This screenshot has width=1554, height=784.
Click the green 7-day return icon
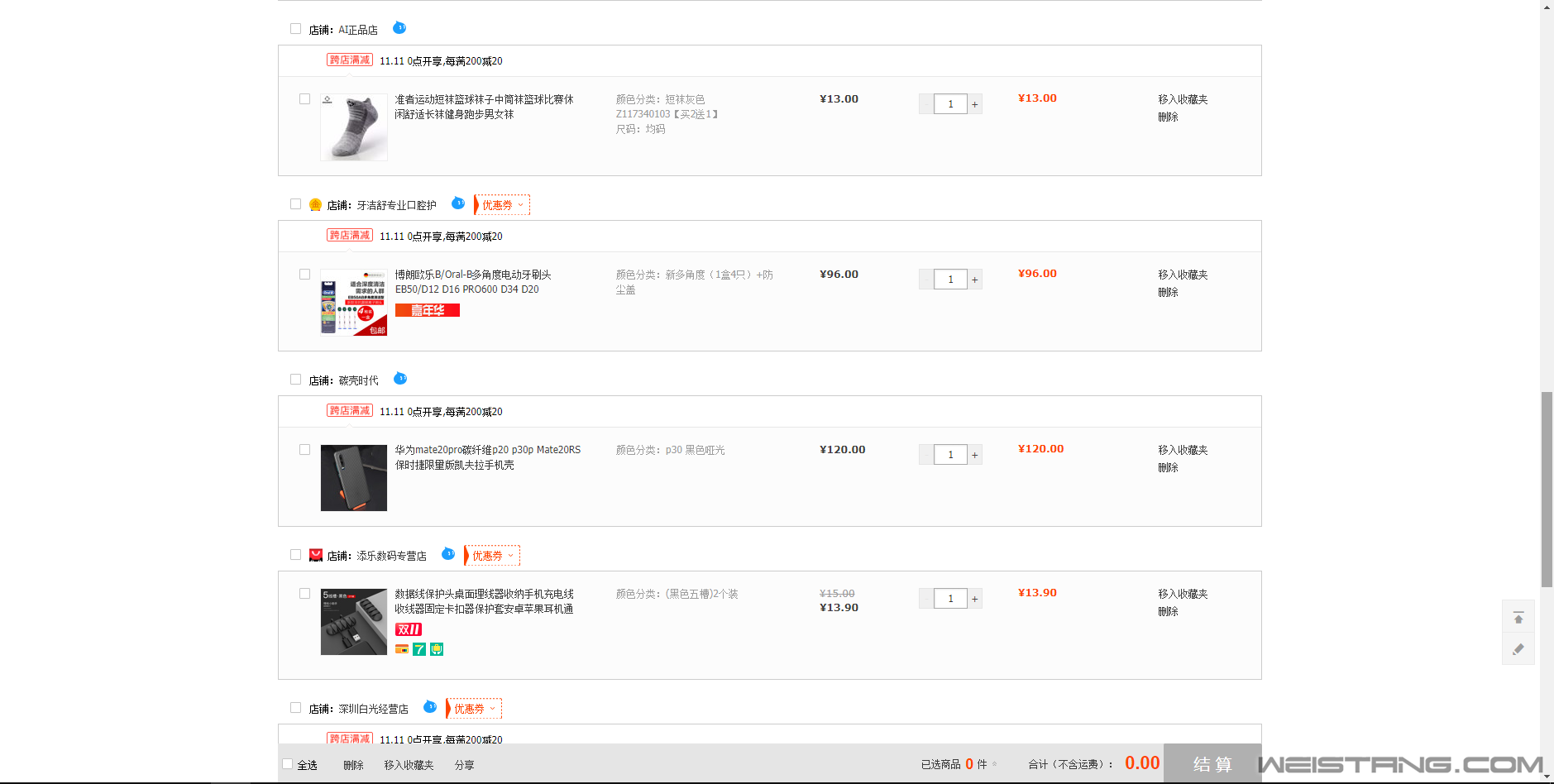pos(419,649)
